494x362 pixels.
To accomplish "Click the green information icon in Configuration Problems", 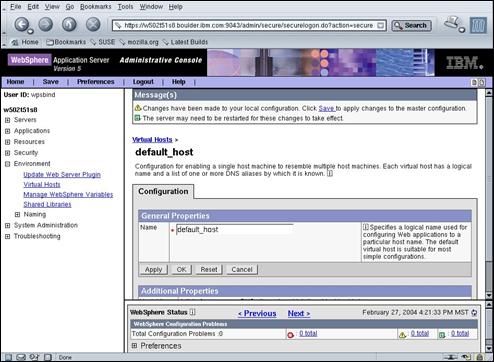I will coord(442,334).
